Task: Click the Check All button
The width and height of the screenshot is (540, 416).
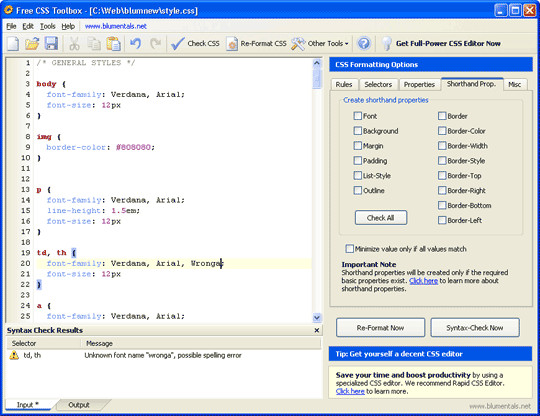Action: coord(381,218)
